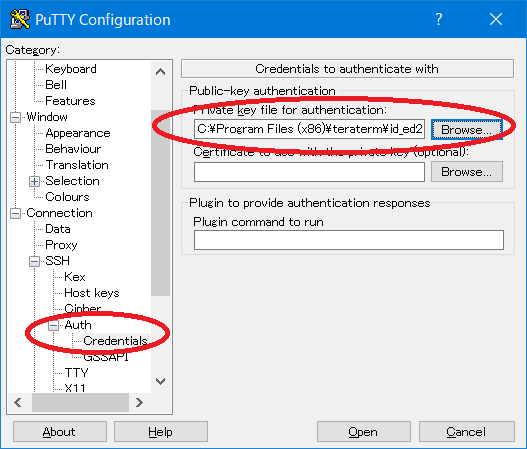Collapse the Connection tree node
The image size is (527, 449).
(x=15, y=213)
